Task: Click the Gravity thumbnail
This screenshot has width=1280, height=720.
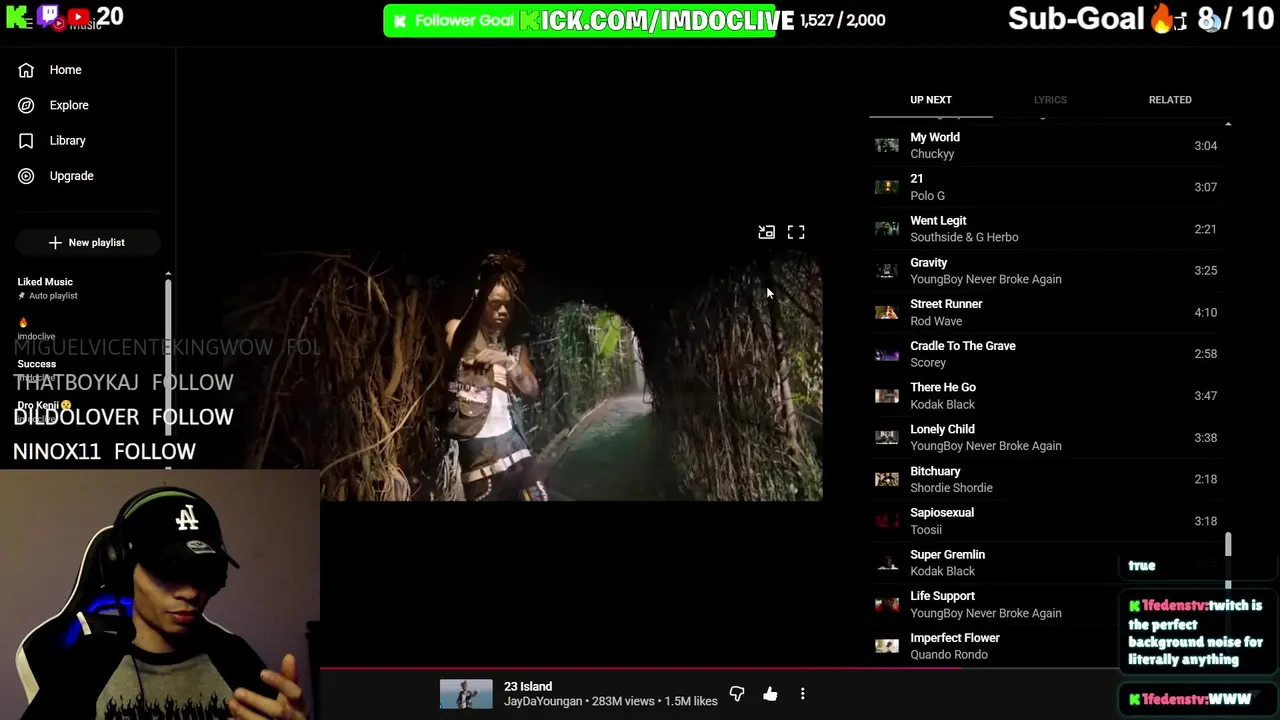Action: (887, 271)
